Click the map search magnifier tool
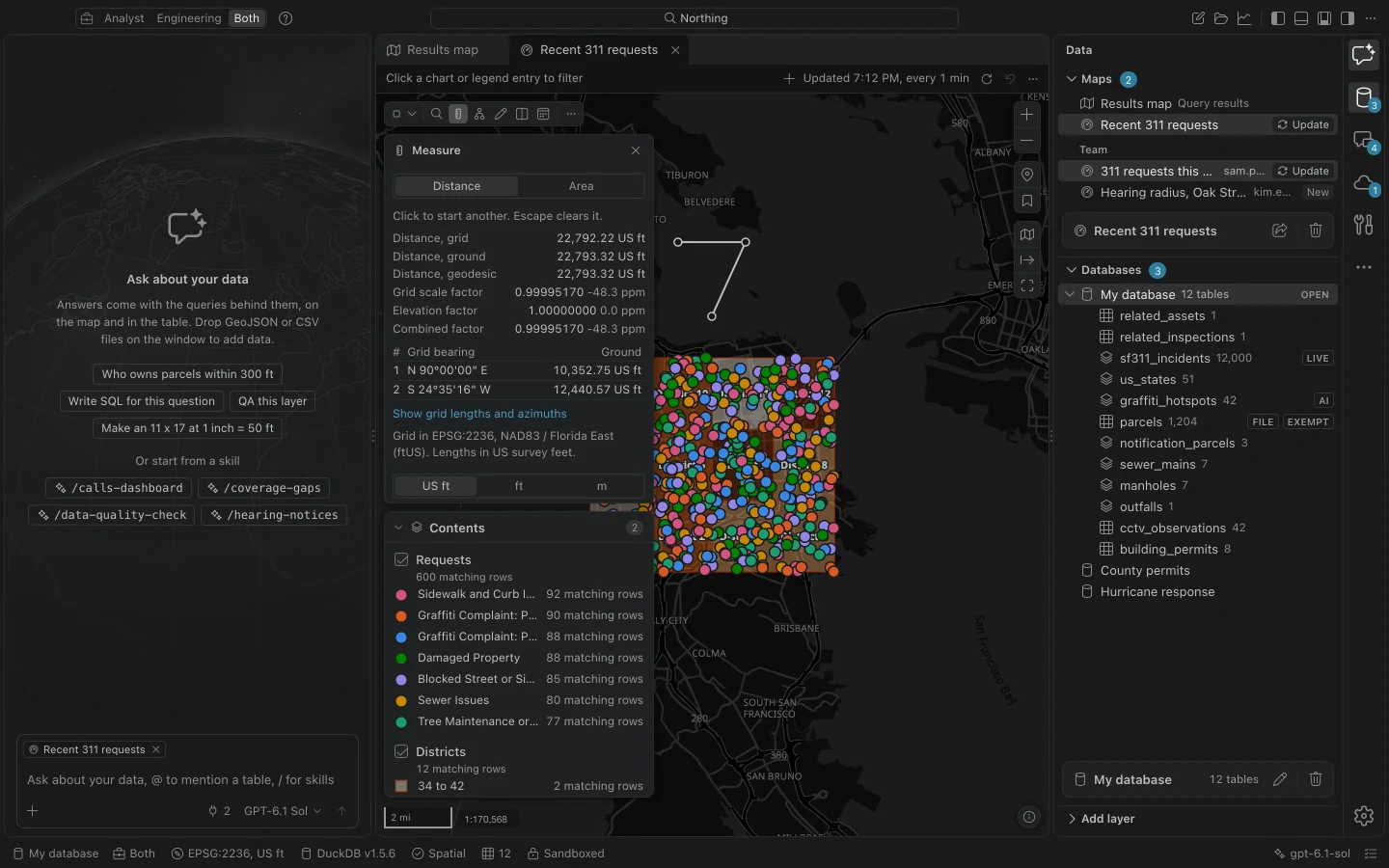Image resolution: width=1389 pixels, height=868 pixels. coord(437,114)
